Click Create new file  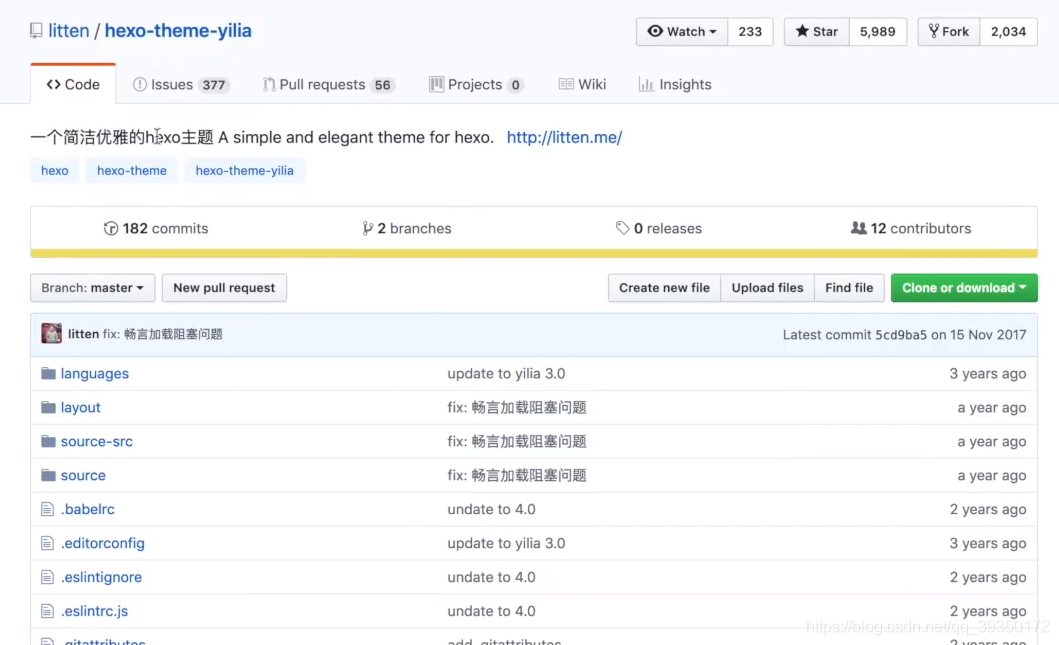click(x=664, y=288)
